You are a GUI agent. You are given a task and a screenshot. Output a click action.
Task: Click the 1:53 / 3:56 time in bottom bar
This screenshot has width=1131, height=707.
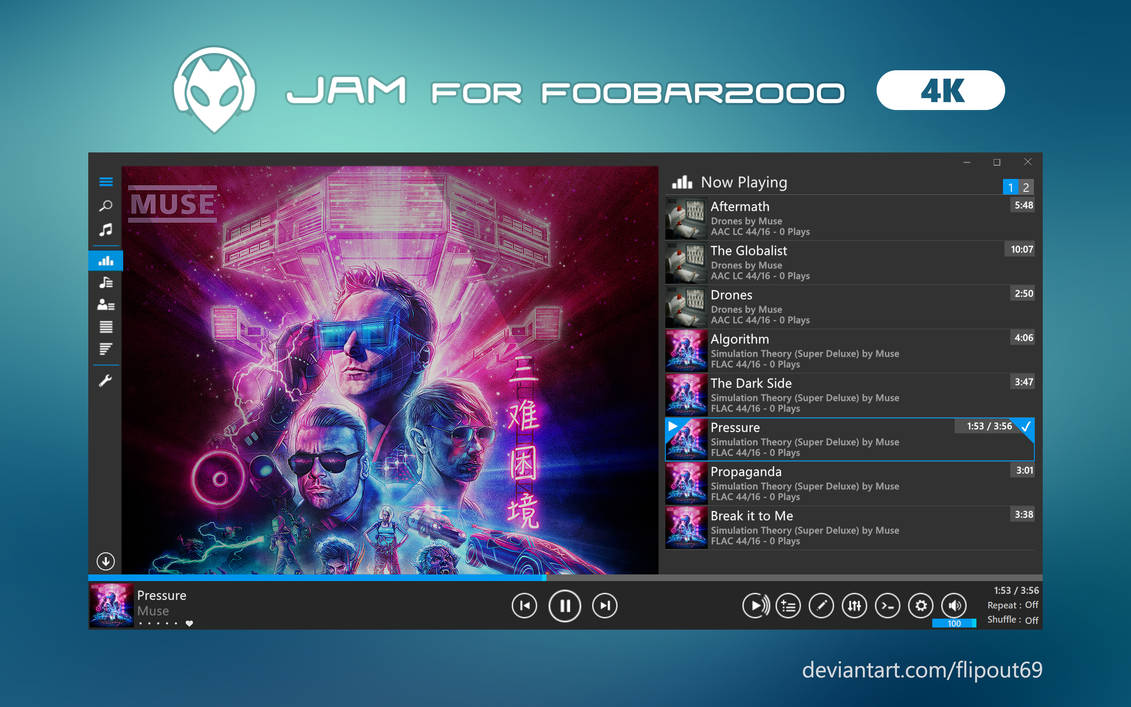pyautogui.click(x=1016, y=590)
